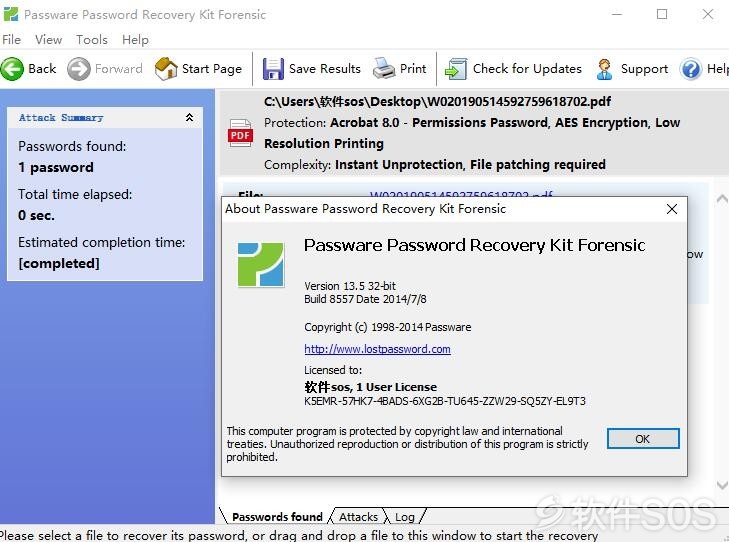Open the File menu
729x542 pixels.
[12, 40]
